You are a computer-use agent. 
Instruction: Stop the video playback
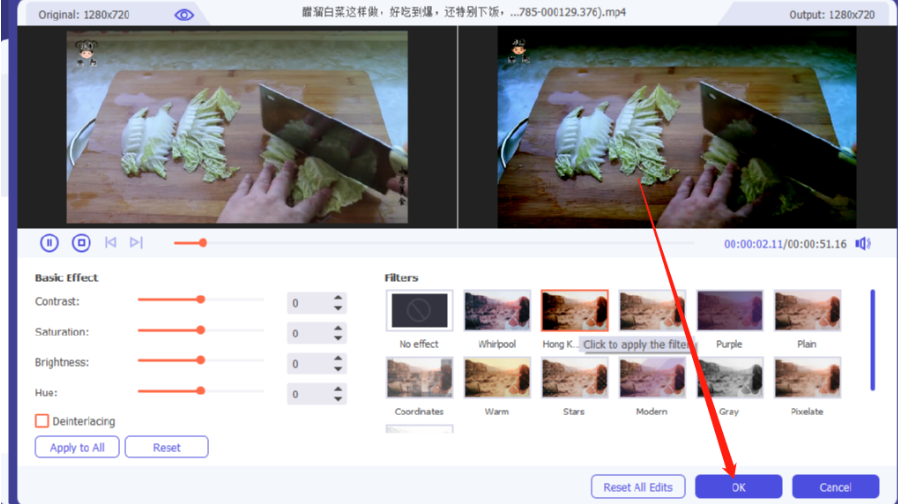coord(81,243)
